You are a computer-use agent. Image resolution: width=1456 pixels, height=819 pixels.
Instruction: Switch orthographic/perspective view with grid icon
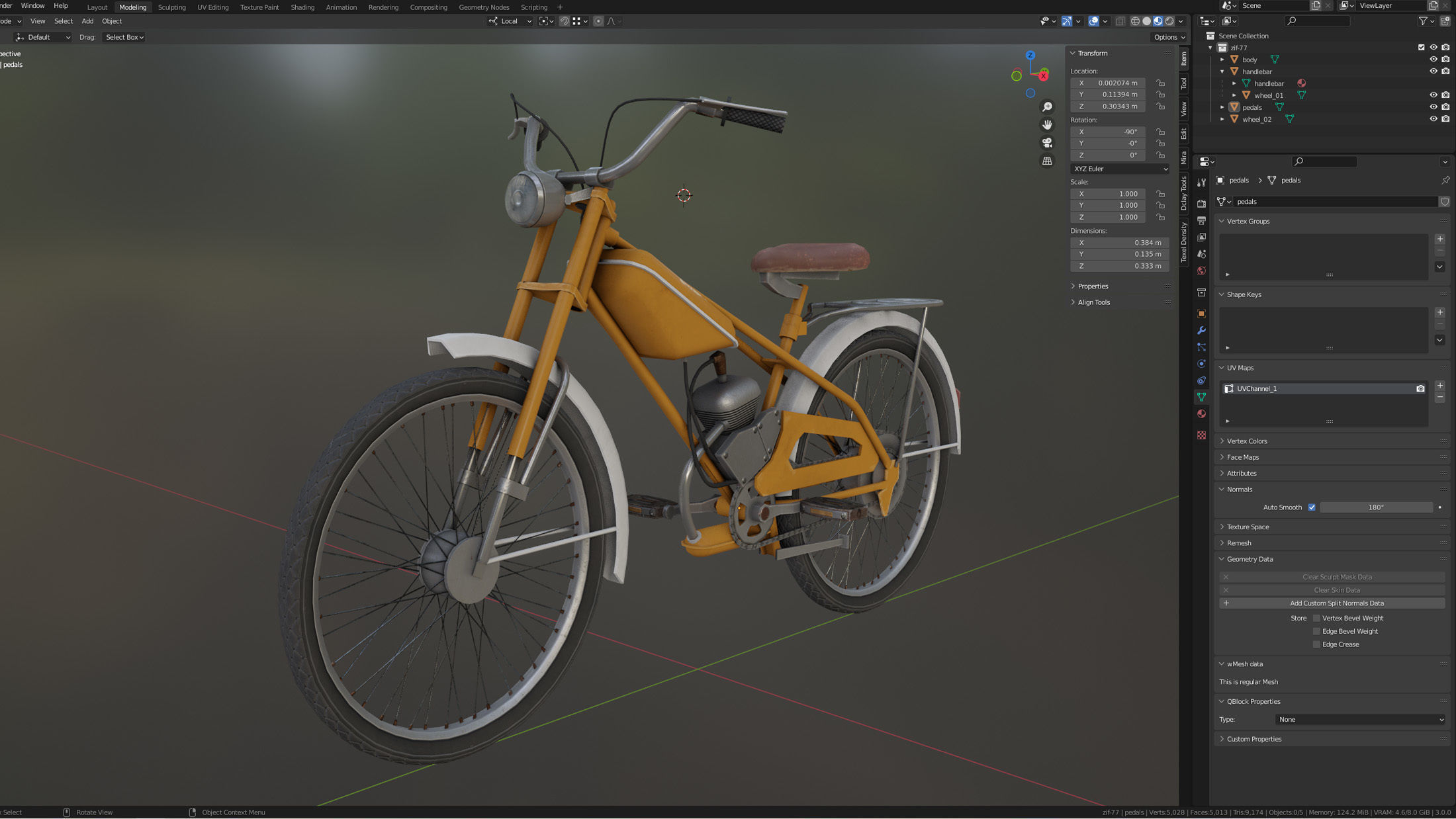tap(1047, 161)
